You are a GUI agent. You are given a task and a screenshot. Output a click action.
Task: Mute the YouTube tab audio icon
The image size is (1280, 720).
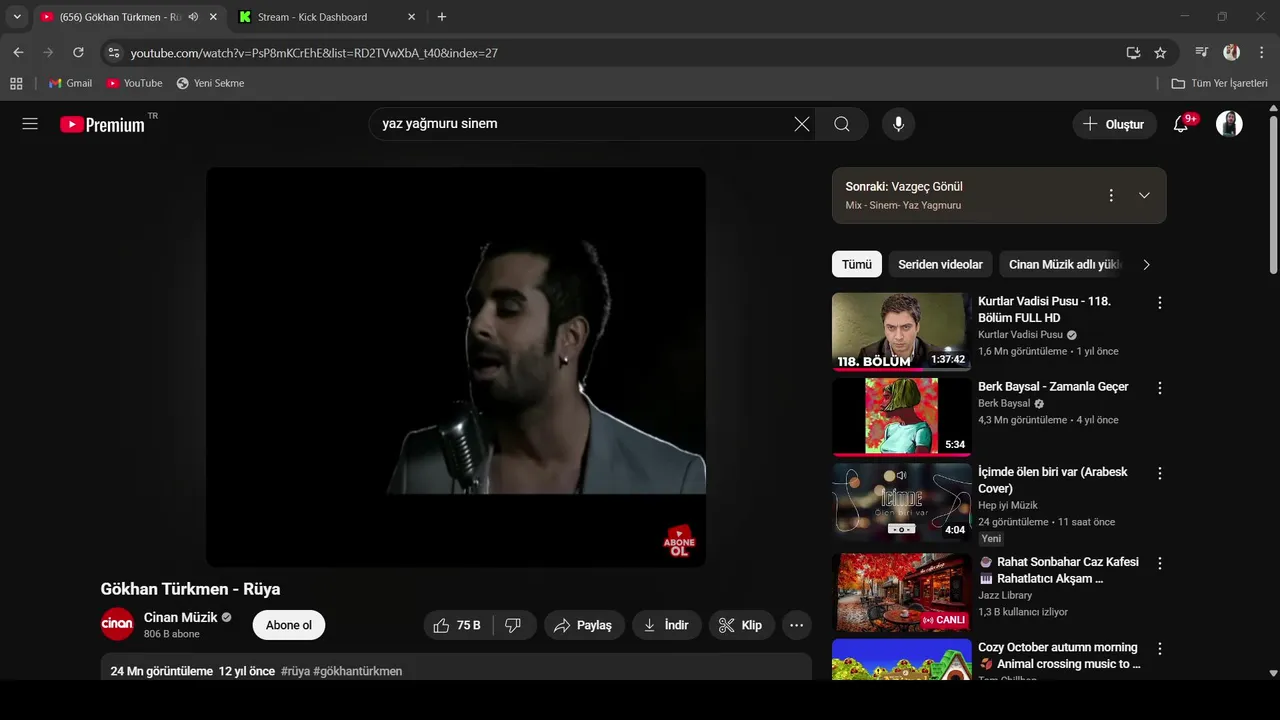coord(193,17)
